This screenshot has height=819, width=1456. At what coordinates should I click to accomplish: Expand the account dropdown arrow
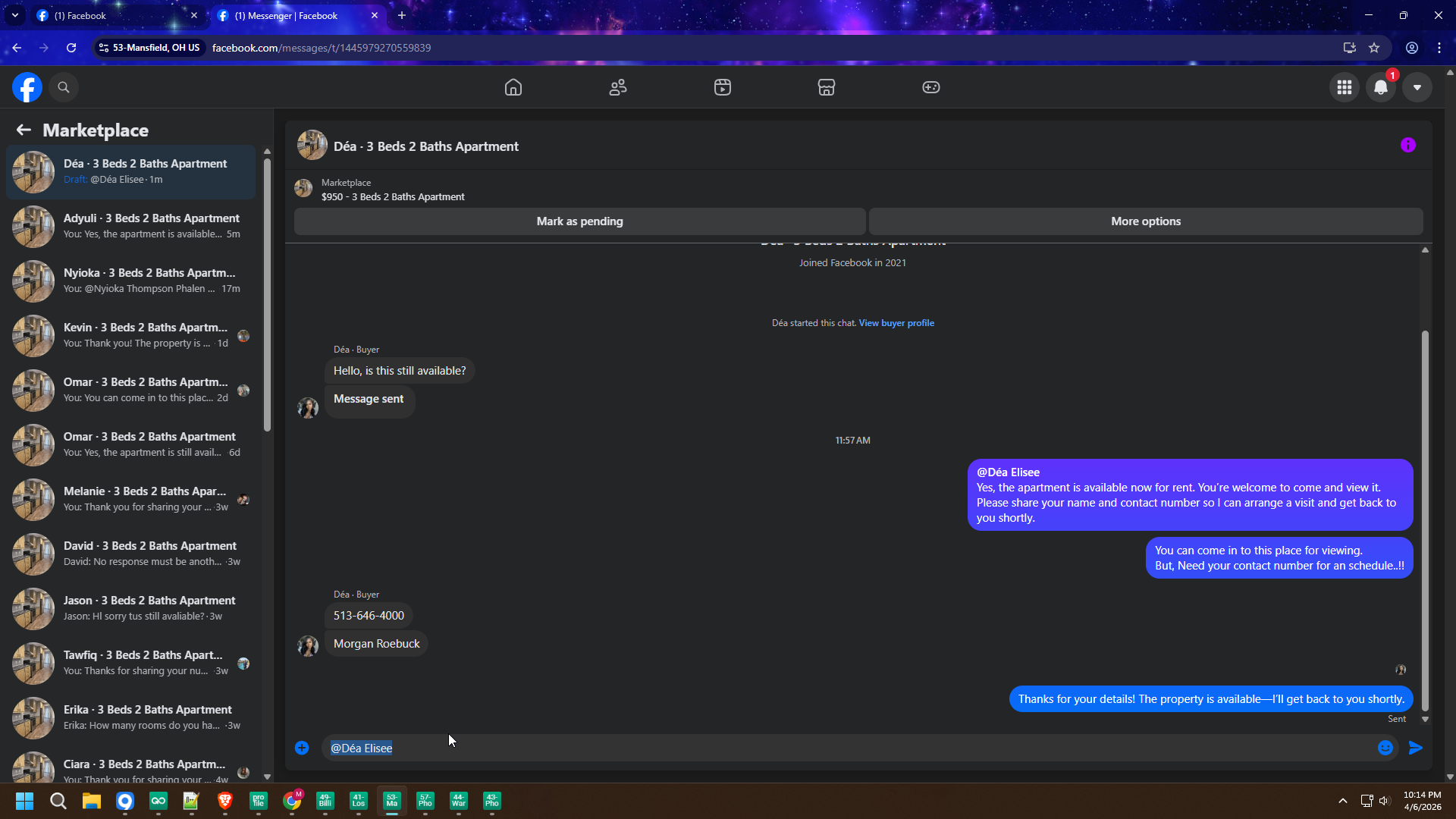1417,87
